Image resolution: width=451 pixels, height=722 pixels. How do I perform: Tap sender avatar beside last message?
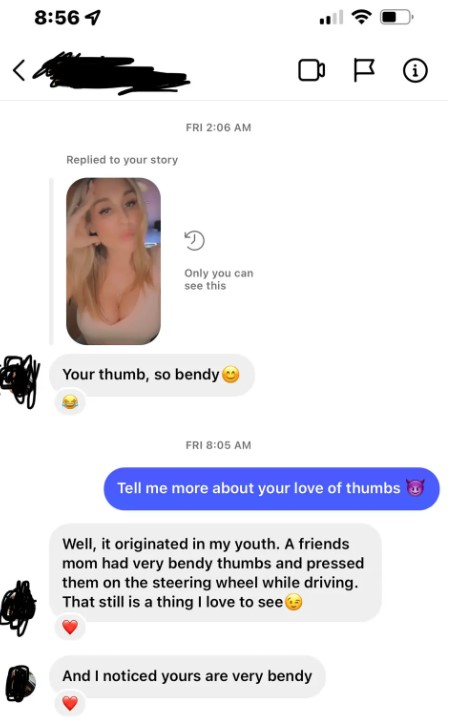(x=21, y=684)
